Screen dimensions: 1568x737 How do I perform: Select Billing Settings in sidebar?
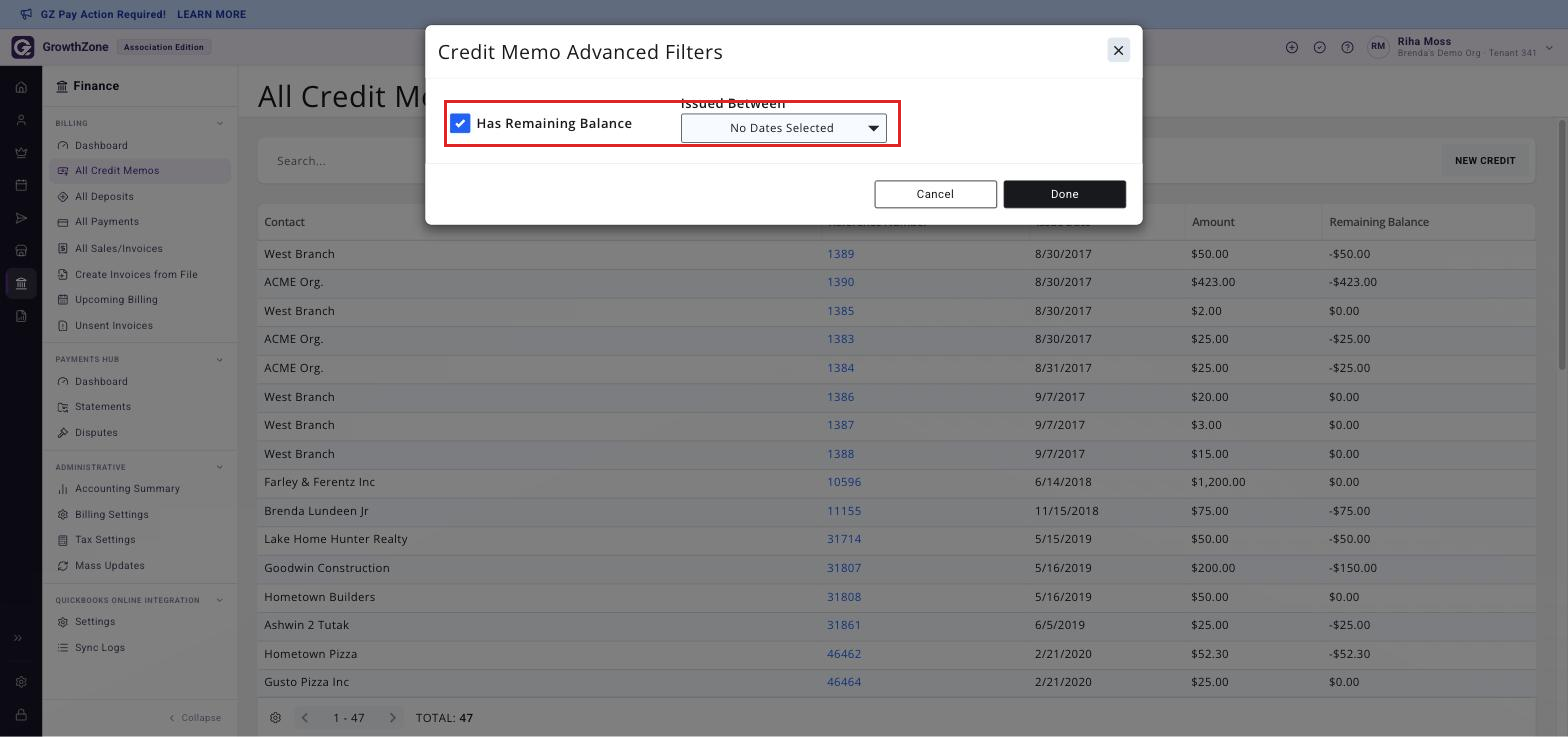[111, 515]
